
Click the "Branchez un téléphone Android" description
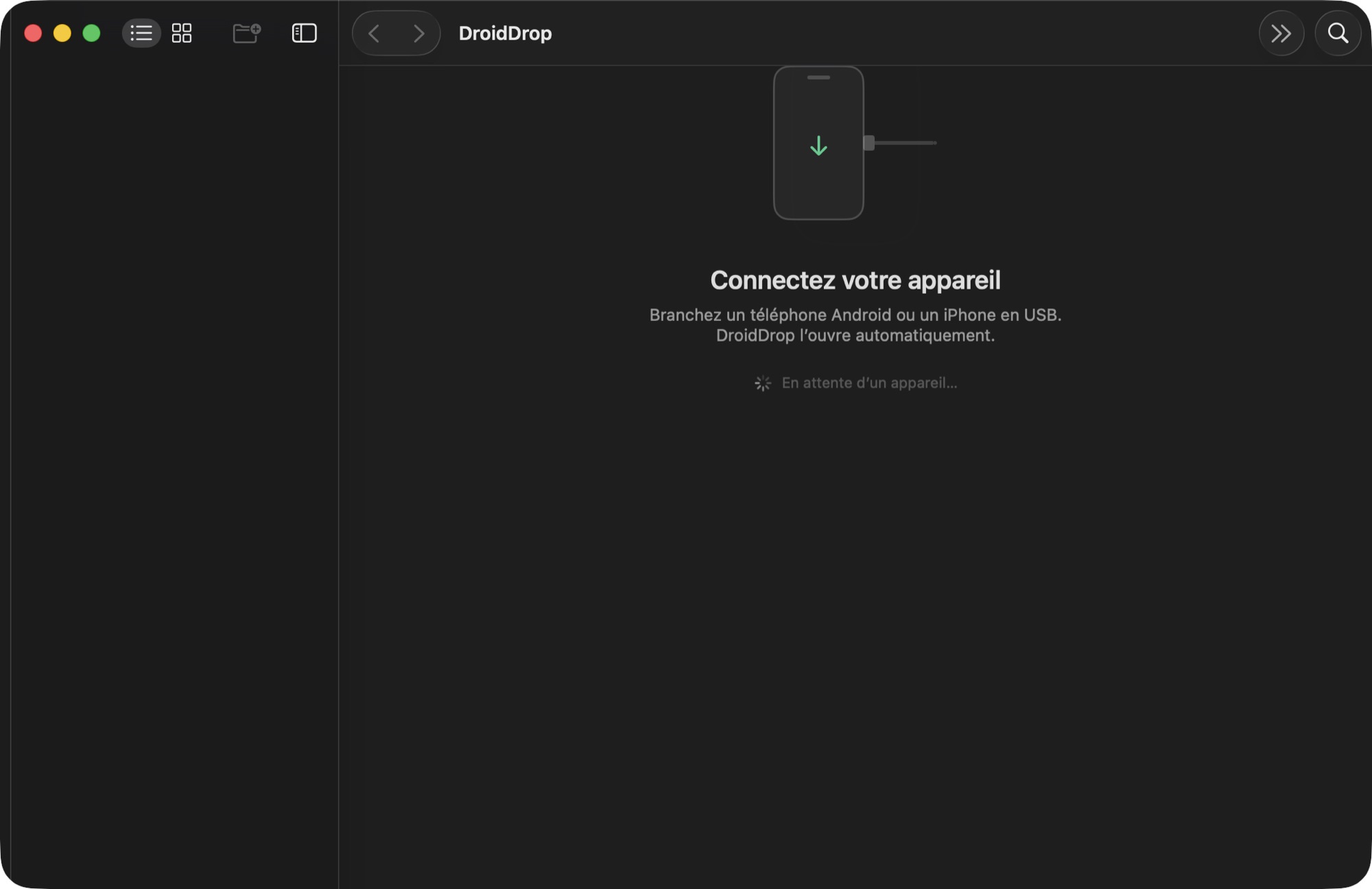(x=855, y=325)
